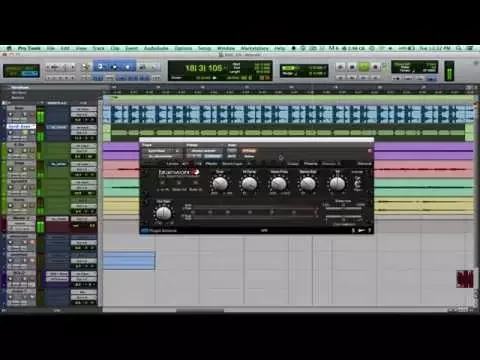Click the Stop button in the transport
The width and height of the screenshot is (480, 360).
pos(352,67)
